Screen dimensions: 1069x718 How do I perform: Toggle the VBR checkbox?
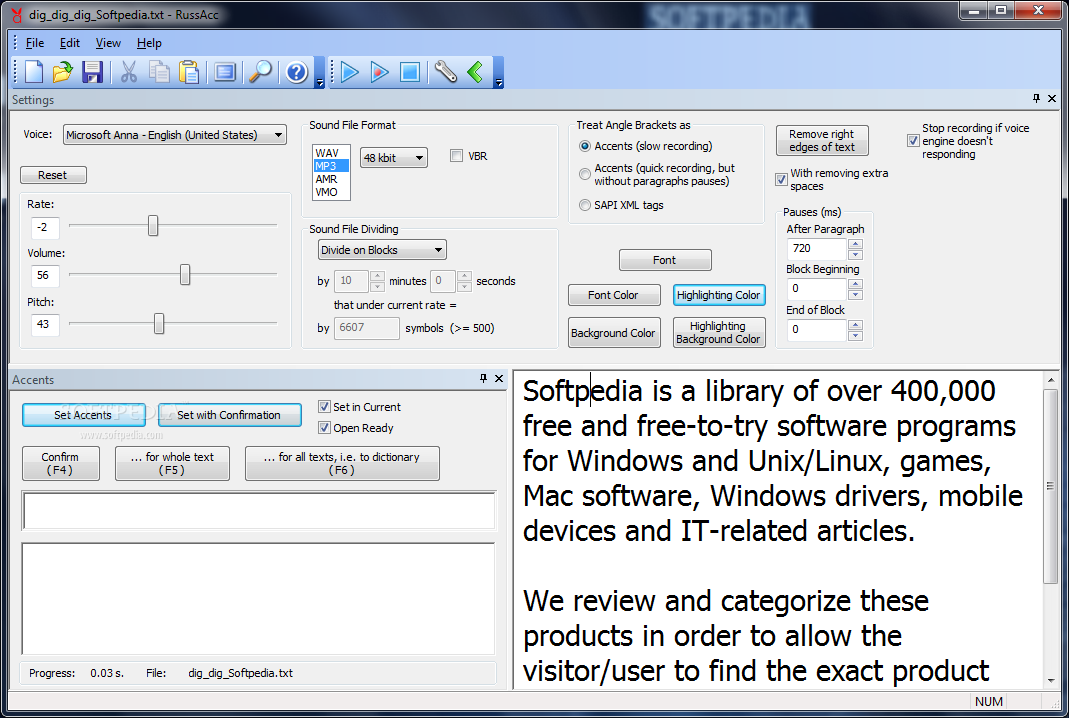456,156
